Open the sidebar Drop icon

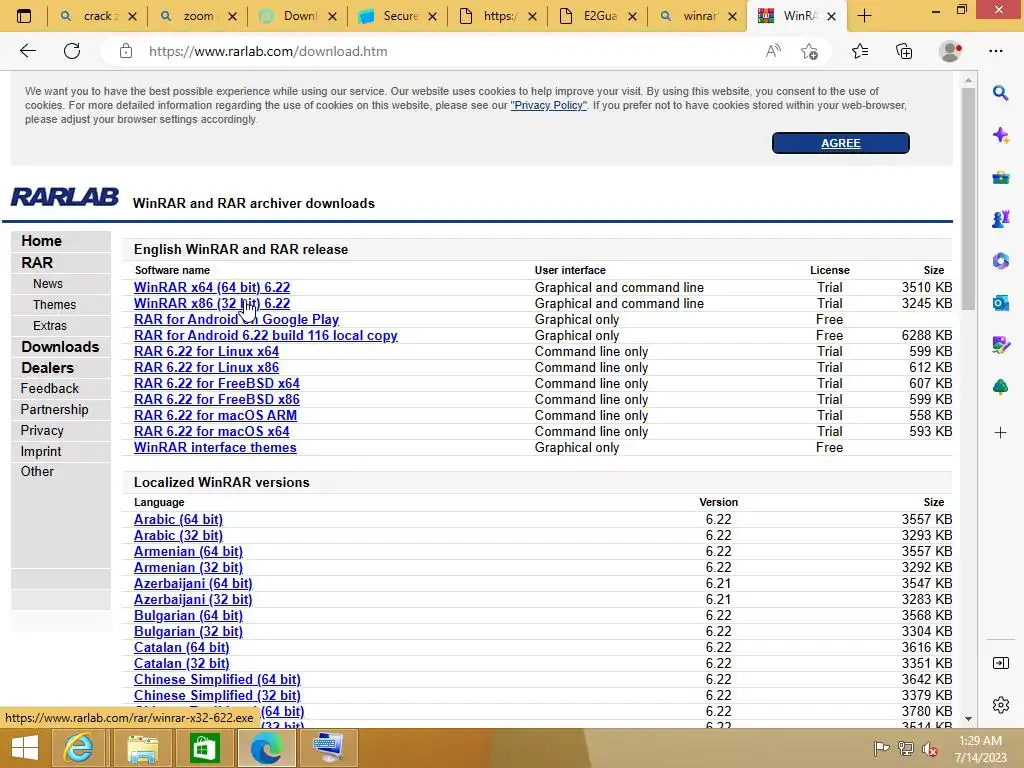click(1000, 344)
